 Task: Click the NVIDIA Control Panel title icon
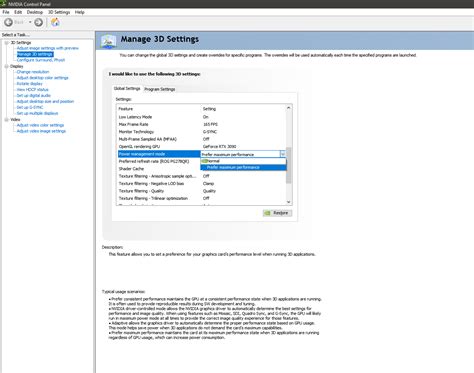(3, 4)
